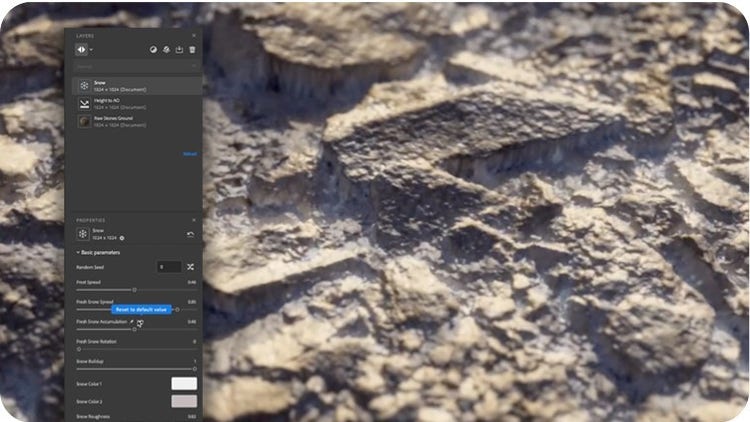
Task: Click the stacked layers icon in Layers toolbar
Action: pos(166,49)
